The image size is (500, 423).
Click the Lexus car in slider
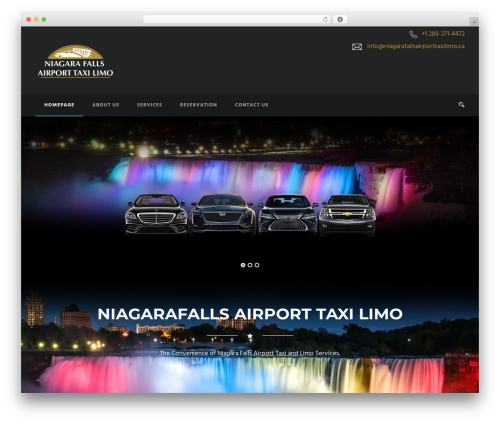click(x=288, y=215)
